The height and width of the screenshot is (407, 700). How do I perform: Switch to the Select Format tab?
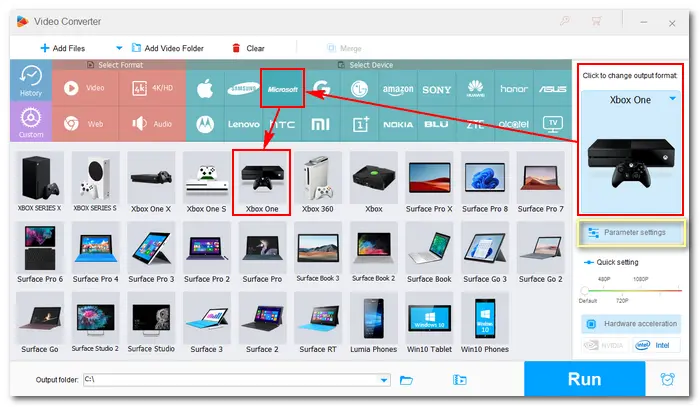pos(115,65)
